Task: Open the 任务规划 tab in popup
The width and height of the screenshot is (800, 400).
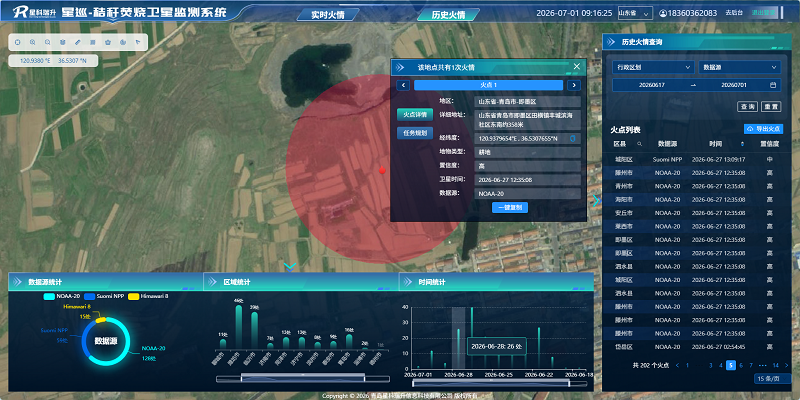Action: coord(415,133)
